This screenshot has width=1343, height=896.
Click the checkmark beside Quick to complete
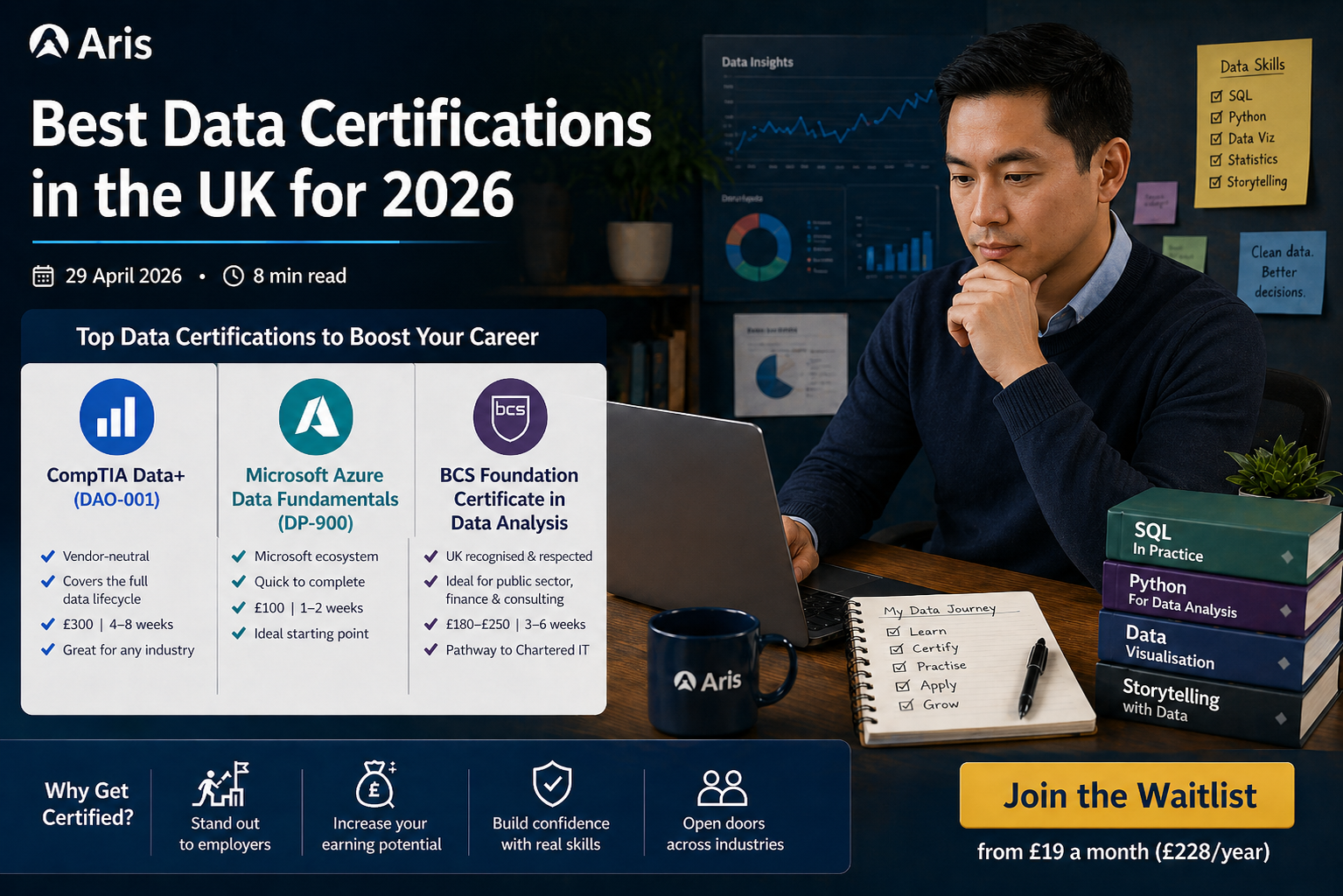239,581
